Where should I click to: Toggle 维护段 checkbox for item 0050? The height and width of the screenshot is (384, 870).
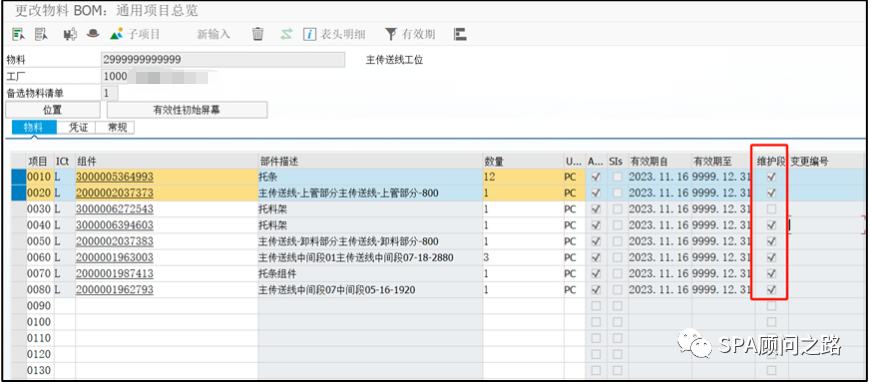click(x=771, y=241)
